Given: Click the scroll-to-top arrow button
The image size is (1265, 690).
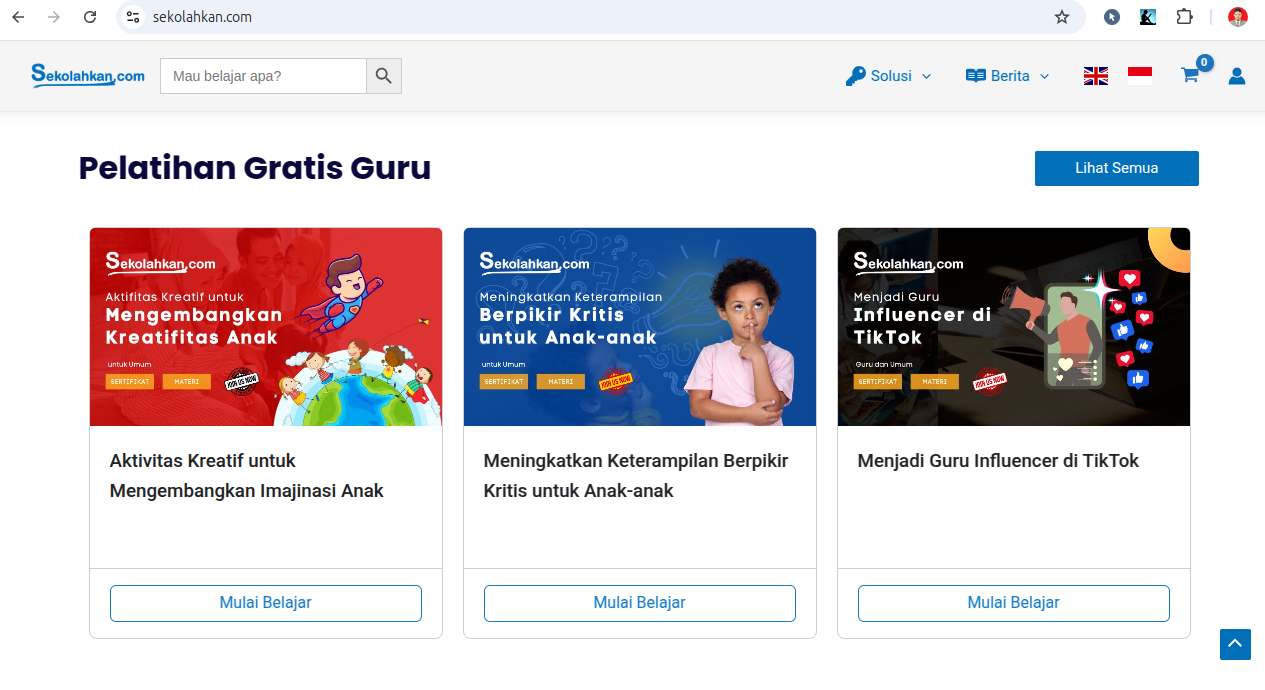Looking at the screenshot, I should click(x=1235, y=644).
